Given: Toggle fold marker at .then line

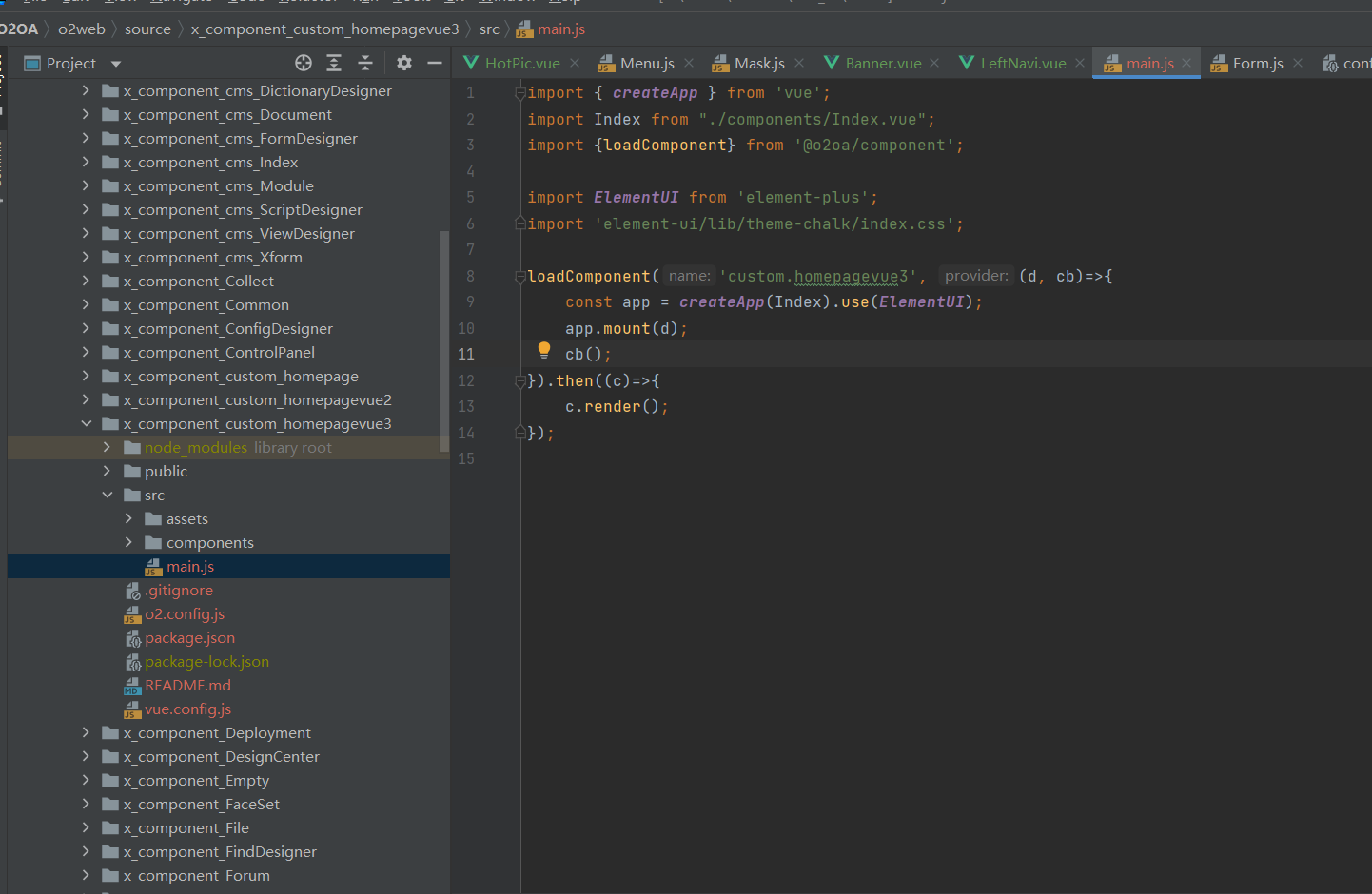Looking at the screenshot, I should tap(520, 381).
